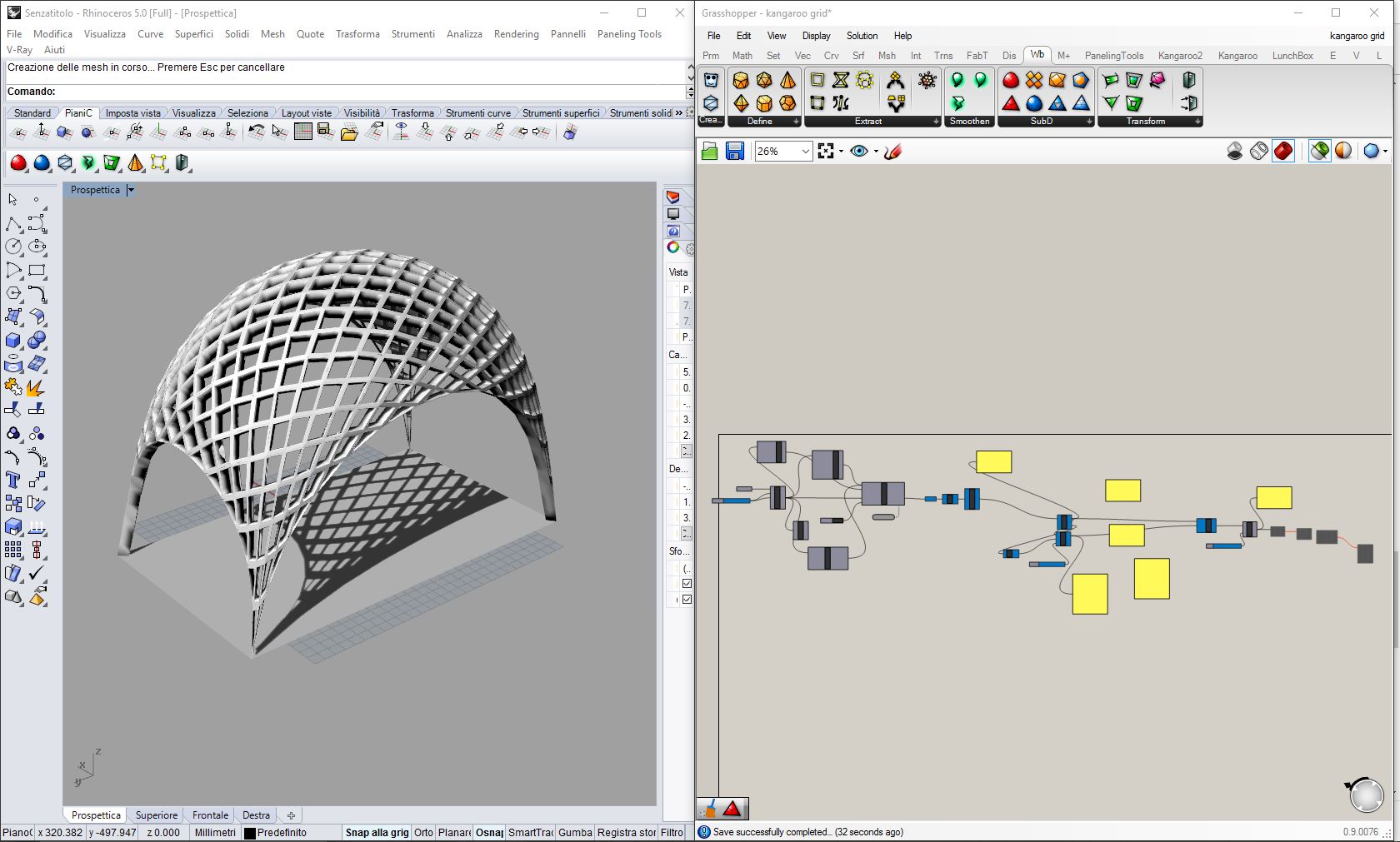Select the red Catmull-Clark subdivision icon in SubD
Viewport: 1400px width, 842px height.
(1011, 81)
